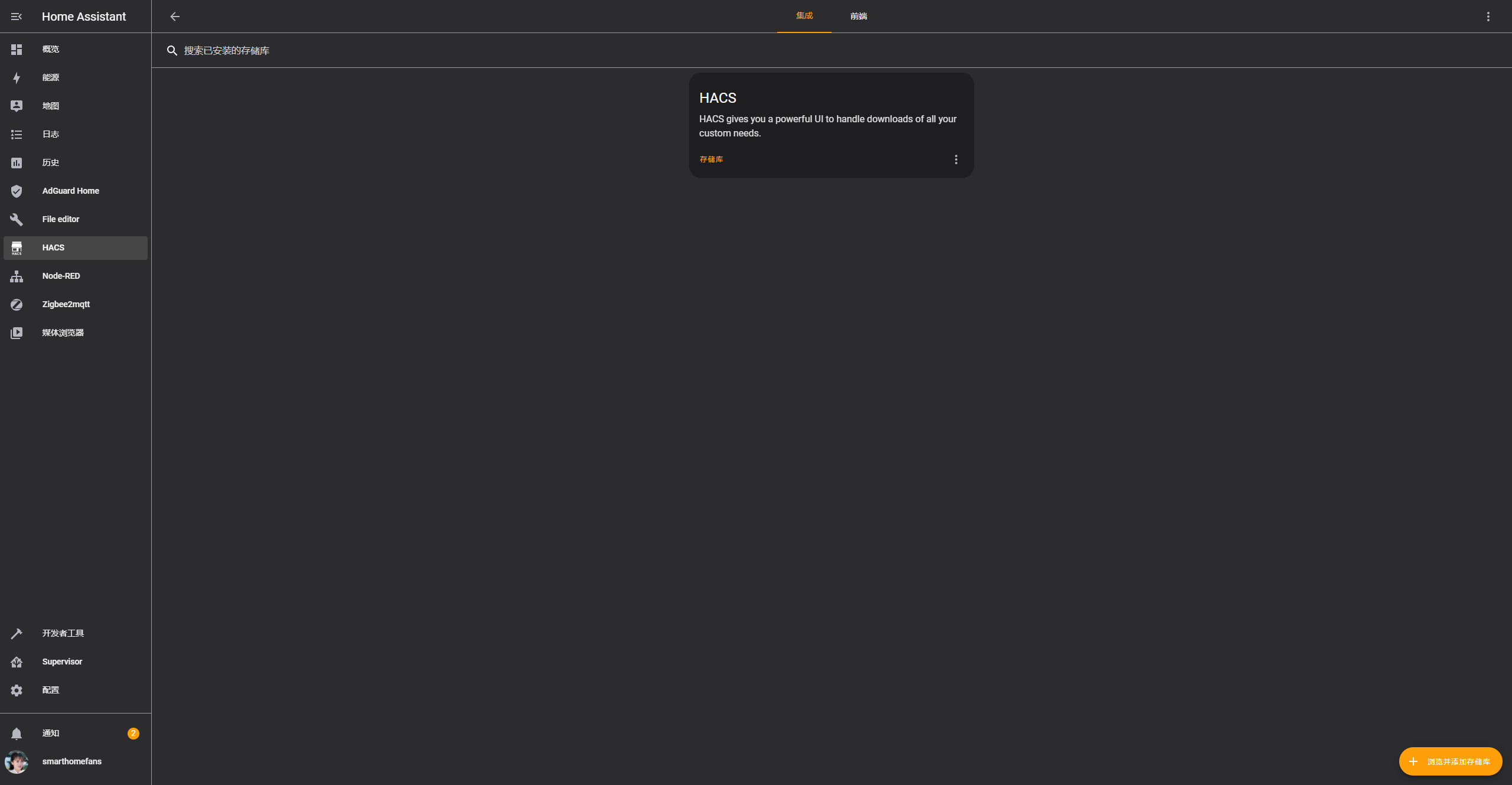The height and width of the screenshot is (785, 1512).
Task: Select the Supervisor text label
Action: pos(62,662)
